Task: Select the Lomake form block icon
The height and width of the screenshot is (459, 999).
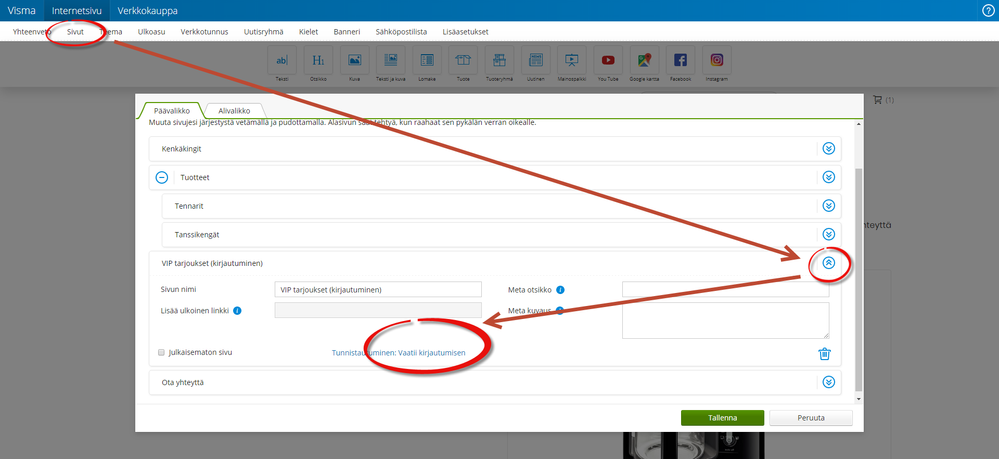Action: coord(427,60)
